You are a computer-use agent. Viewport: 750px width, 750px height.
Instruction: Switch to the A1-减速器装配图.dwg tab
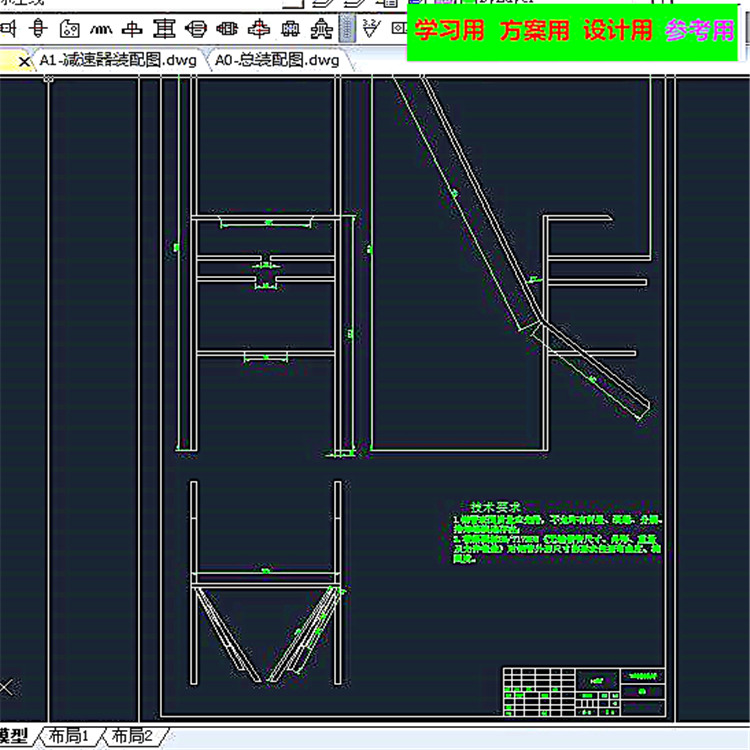[118, 60]
